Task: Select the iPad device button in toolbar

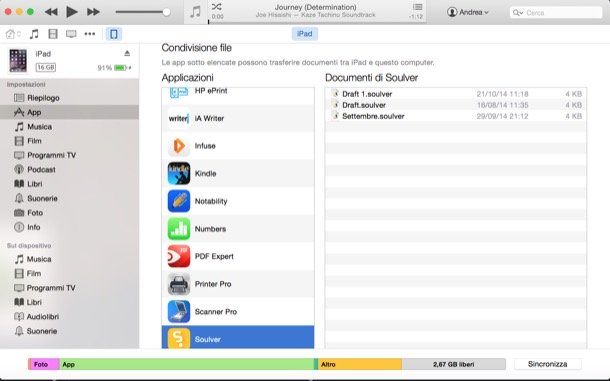Action: coord(114,34)
